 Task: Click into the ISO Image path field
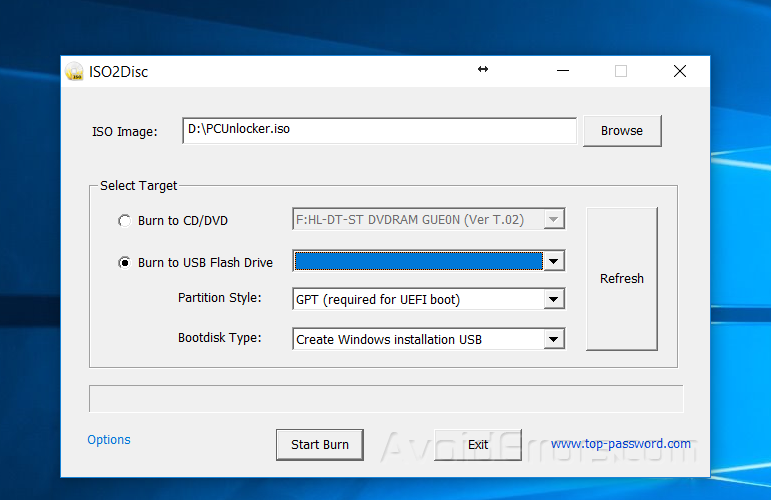[x=380, y=131]
